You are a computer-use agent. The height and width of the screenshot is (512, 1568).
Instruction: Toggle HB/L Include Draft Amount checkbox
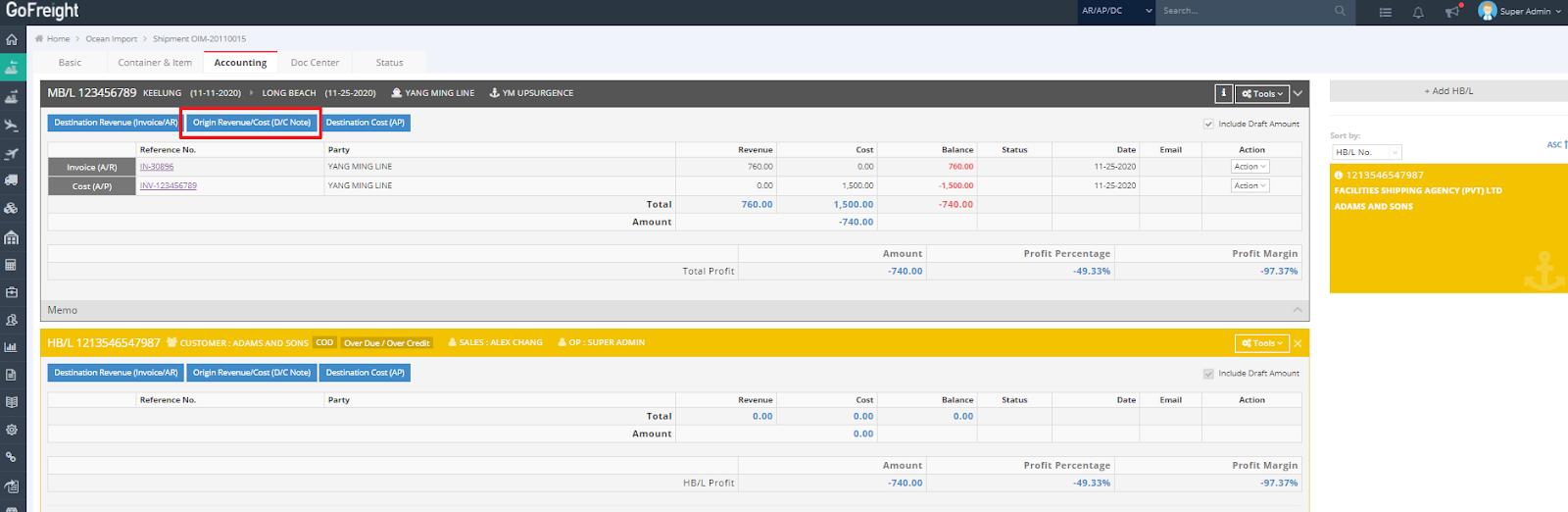pos(1208,374)
